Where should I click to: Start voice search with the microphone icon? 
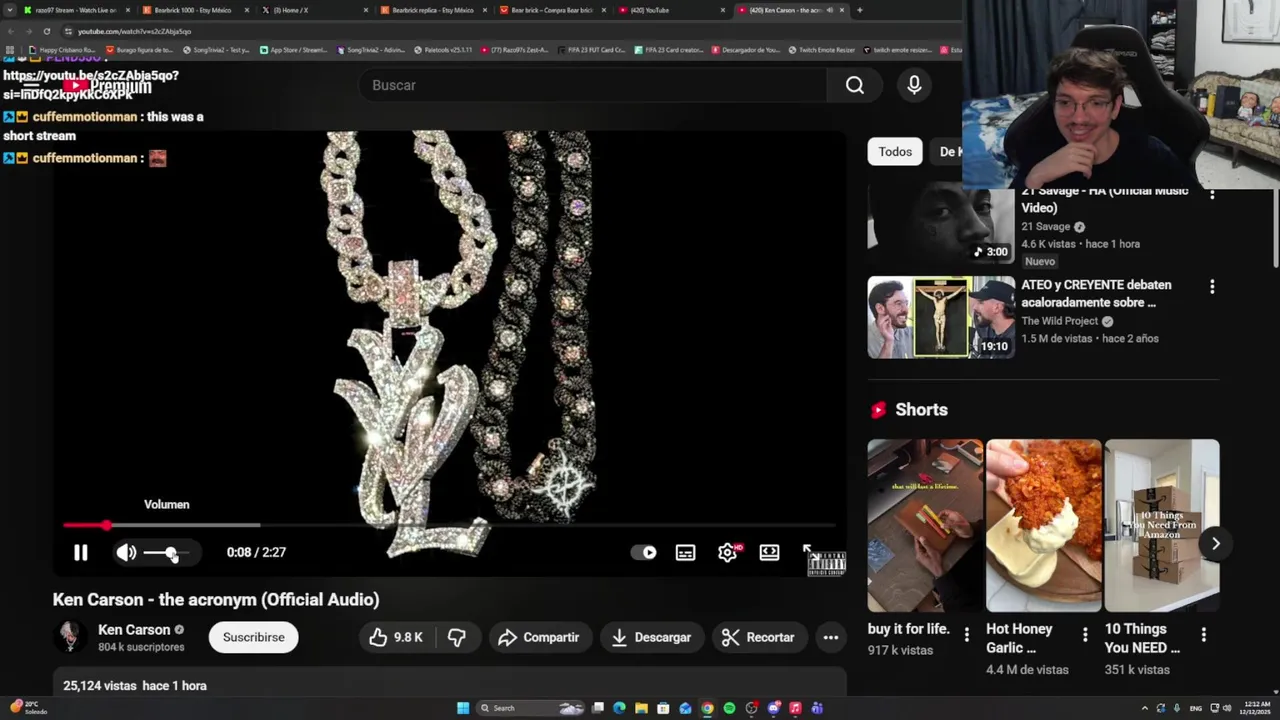[914, 85]
